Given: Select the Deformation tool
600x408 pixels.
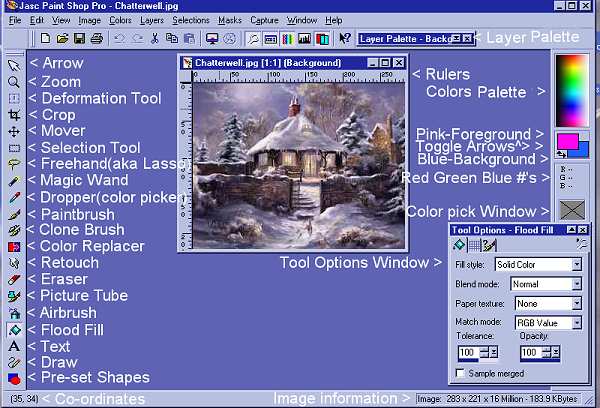Looking at the screenshot, I should pos(14,98).
